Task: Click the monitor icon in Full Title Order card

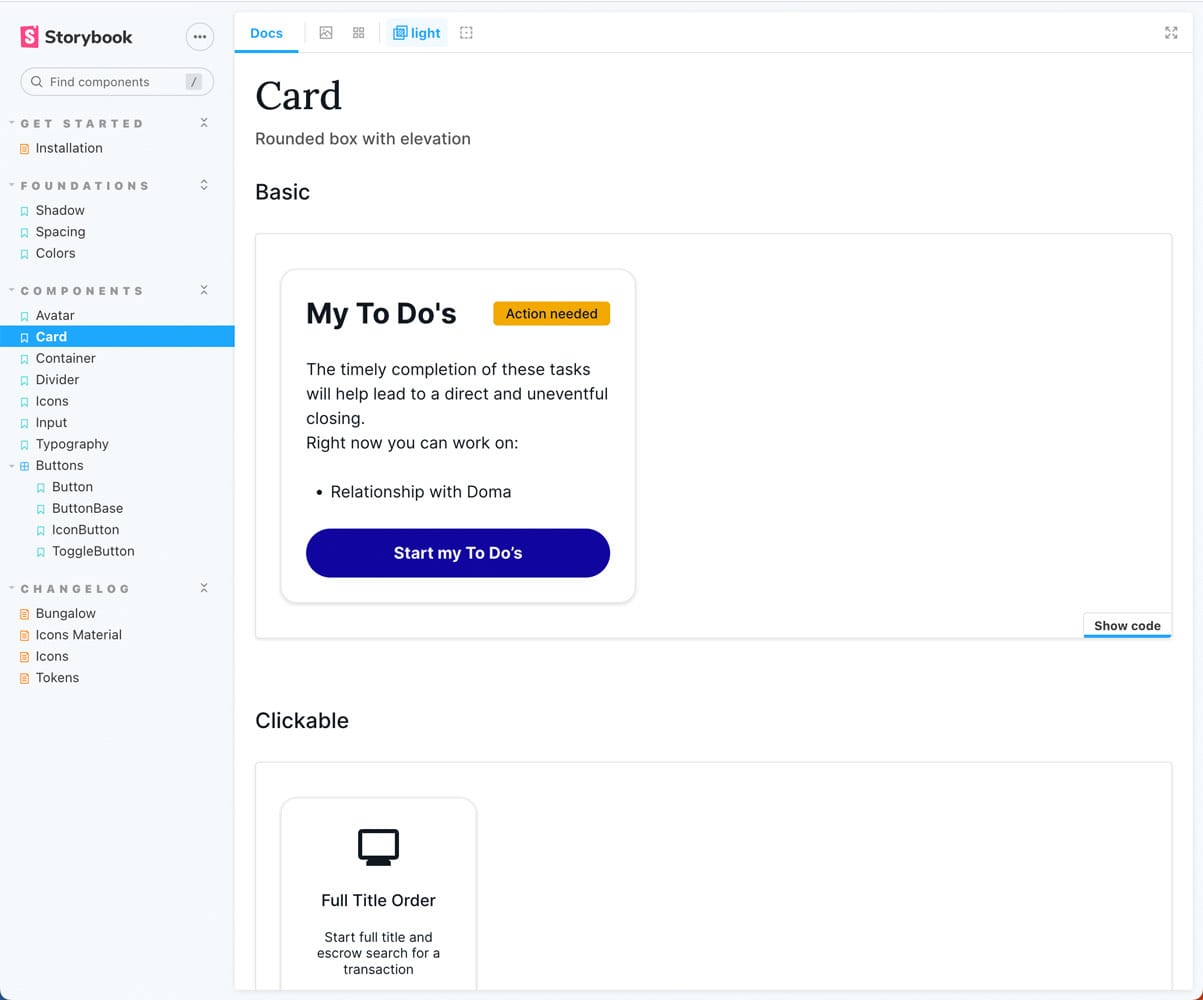Action: point(378,846)
